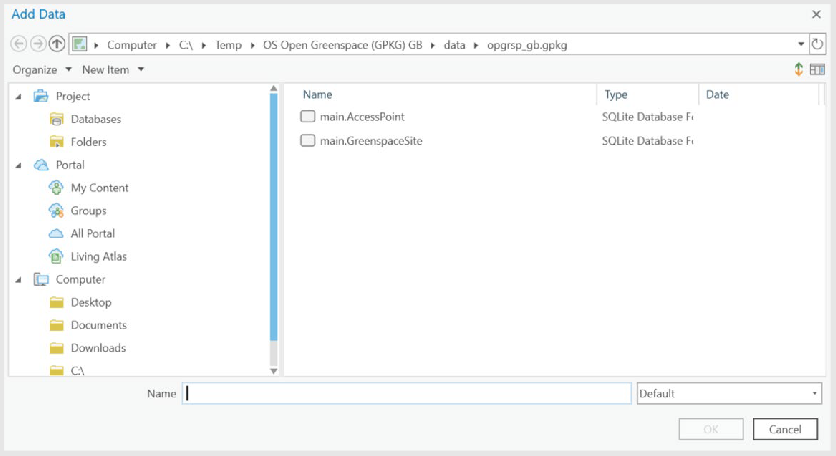Click the Folders icon in the tree

(57, 141)
